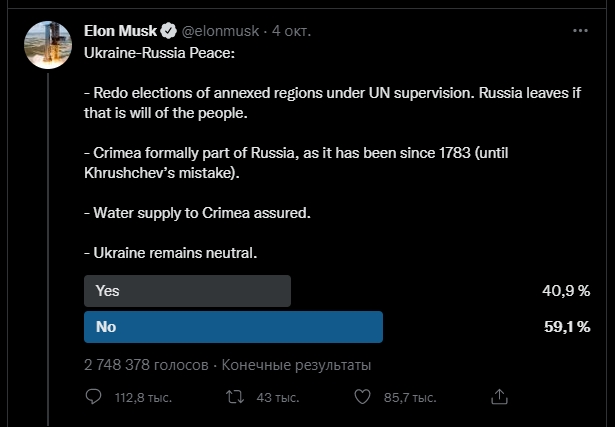615x427 pixels.
Task: Click the 112,8 тыс. reply count
Action: 143,398
